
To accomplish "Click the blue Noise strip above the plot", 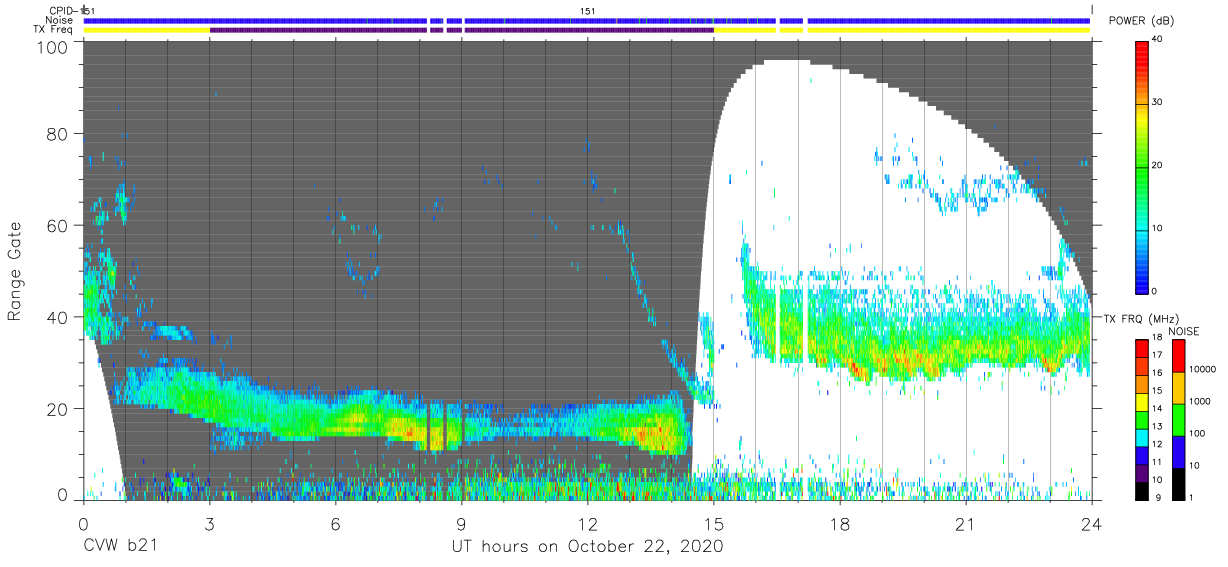I will point(588,20).
